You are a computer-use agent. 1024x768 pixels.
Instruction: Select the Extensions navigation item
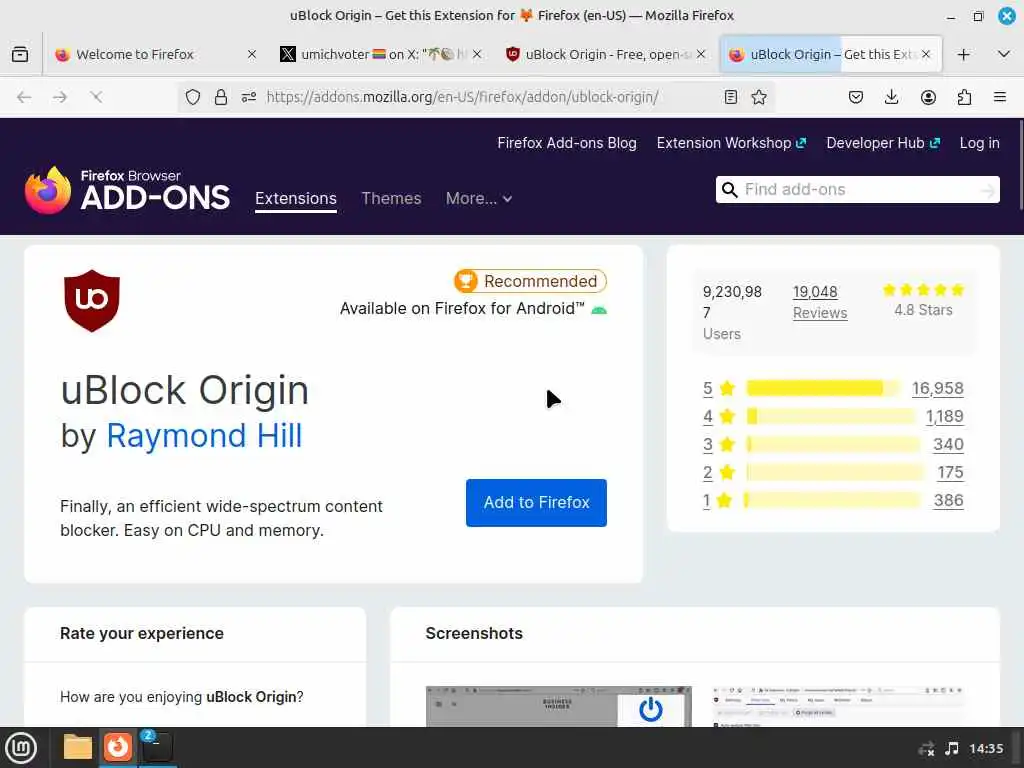296,199
